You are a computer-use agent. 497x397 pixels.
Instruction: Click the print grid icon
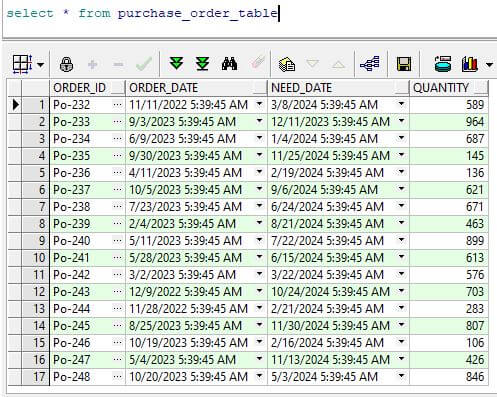click(x=443, y=64)
